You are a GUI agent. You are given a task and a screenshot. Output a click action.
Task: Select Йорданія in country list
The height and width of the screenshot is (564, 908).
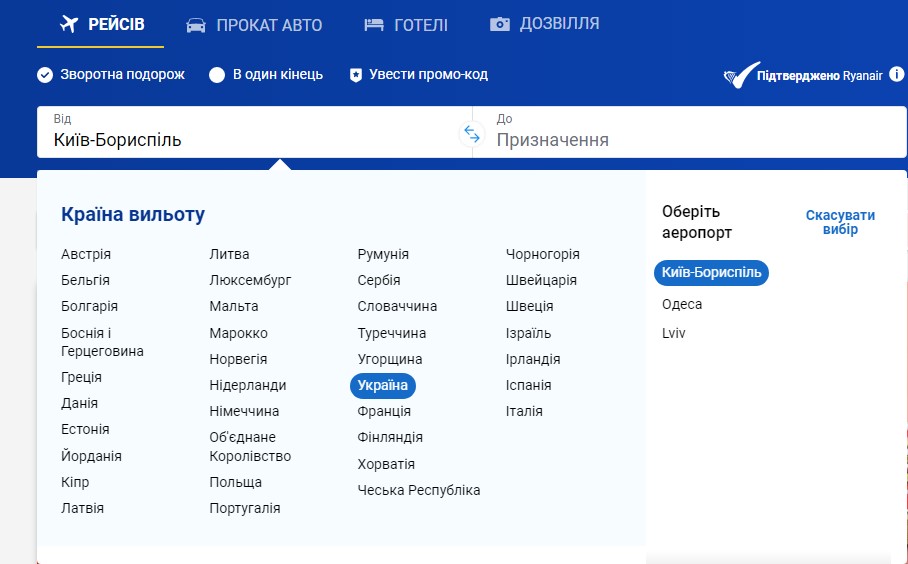(91, 456)
